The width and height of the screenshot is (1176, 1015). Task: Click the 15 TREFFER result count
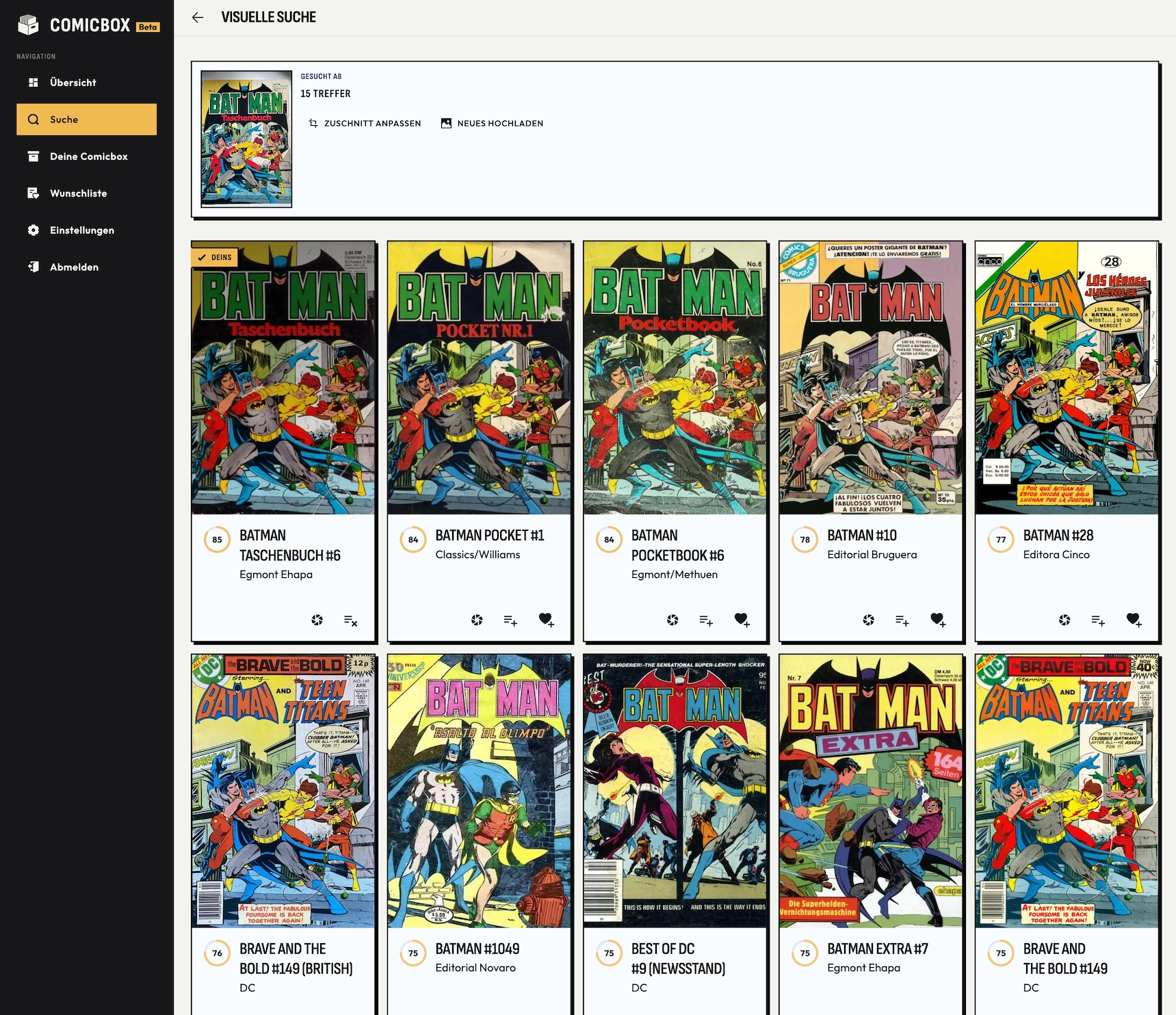coord(326,94)
